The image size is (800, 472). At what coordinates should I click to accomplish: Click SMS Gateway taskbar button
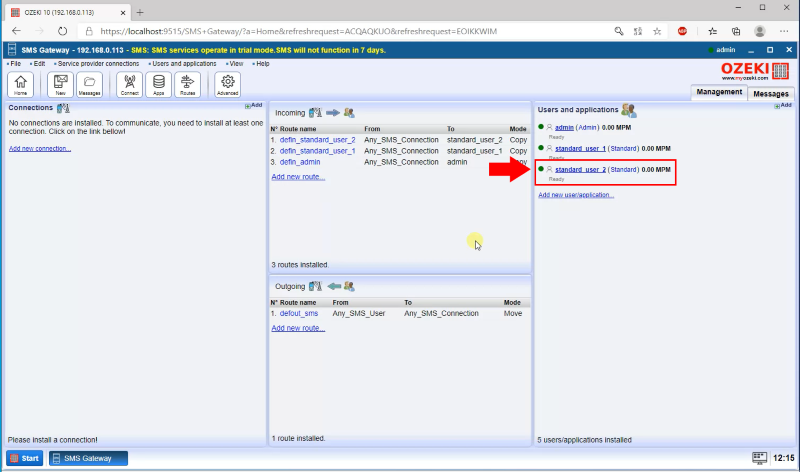coord(88,458)
